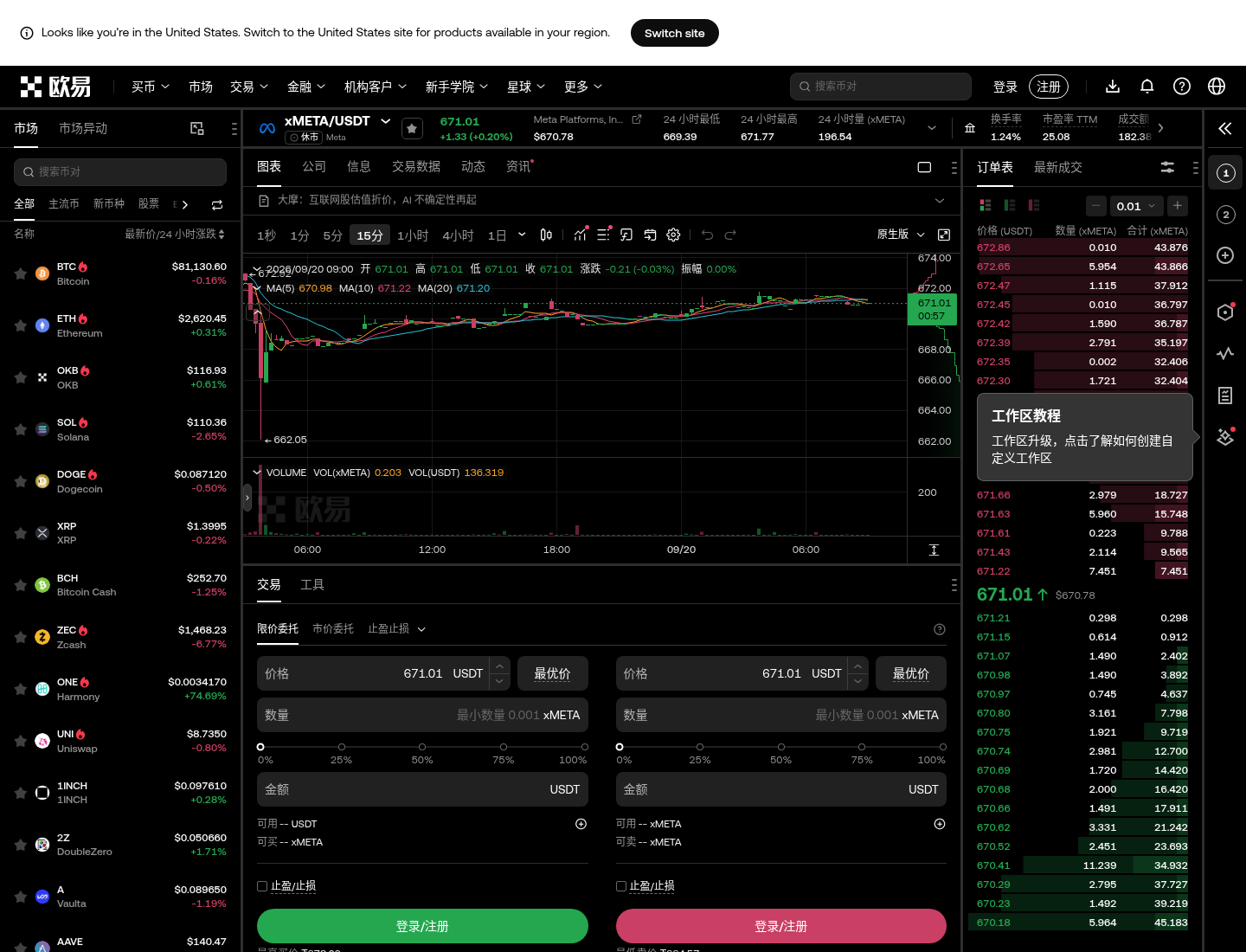Set buy amount slider to 25%

(x=342, y=747)
